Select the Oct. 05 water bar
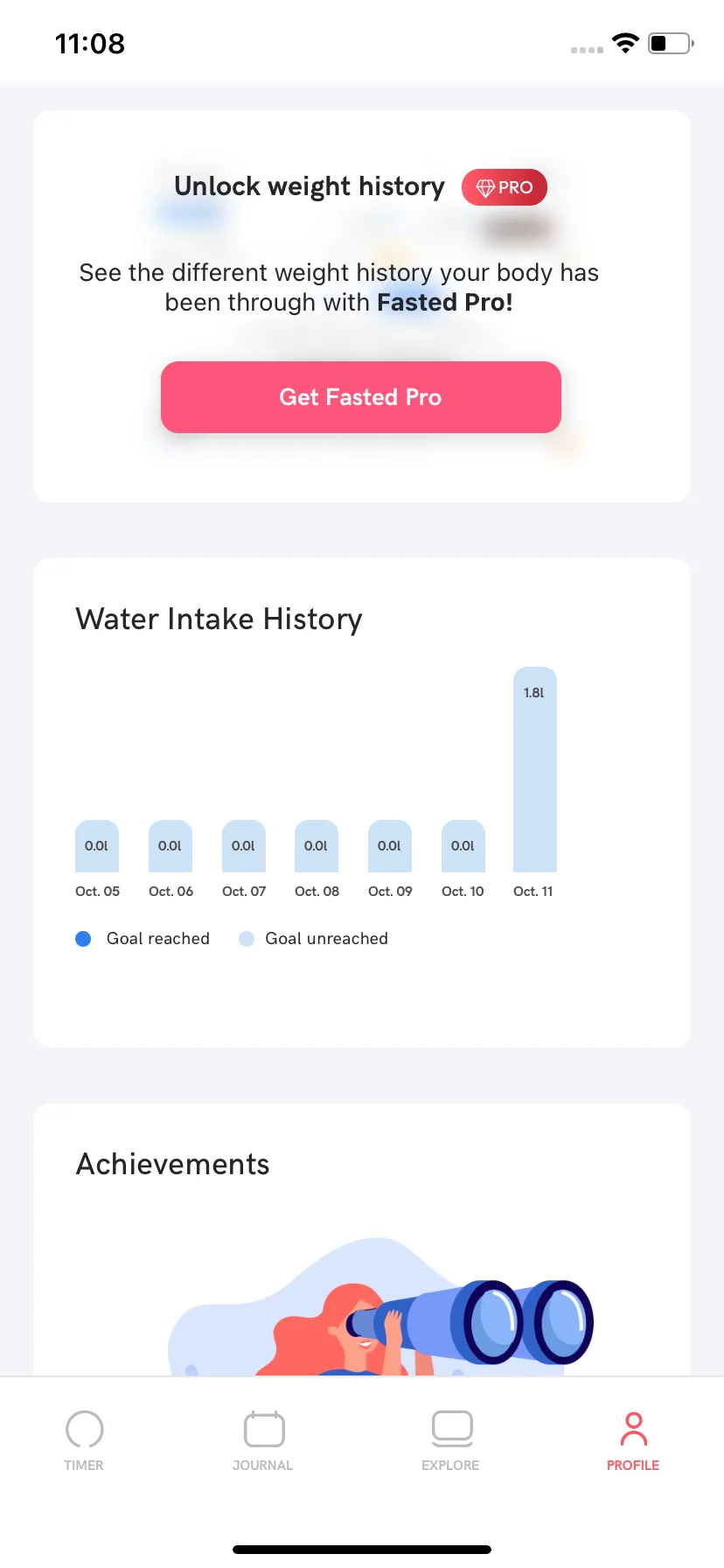 97,846
